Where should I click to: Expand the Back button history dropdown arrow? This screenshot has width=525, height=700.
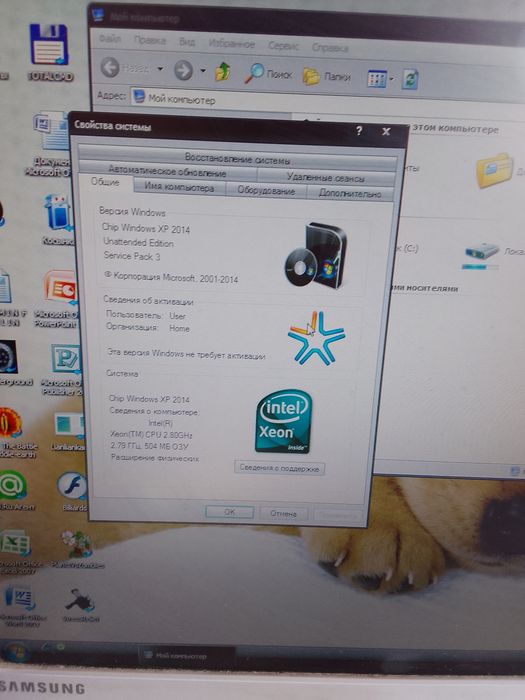pyautogui.click(x=160, y=69)
